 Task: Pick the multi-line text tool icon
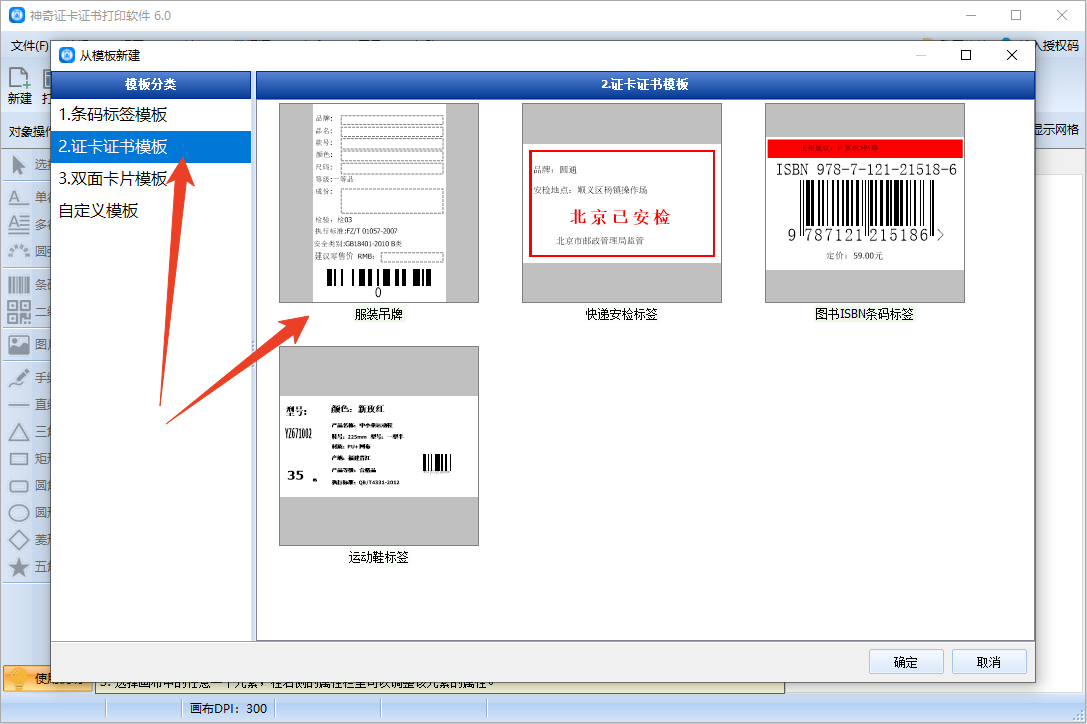tap(19, 224)
